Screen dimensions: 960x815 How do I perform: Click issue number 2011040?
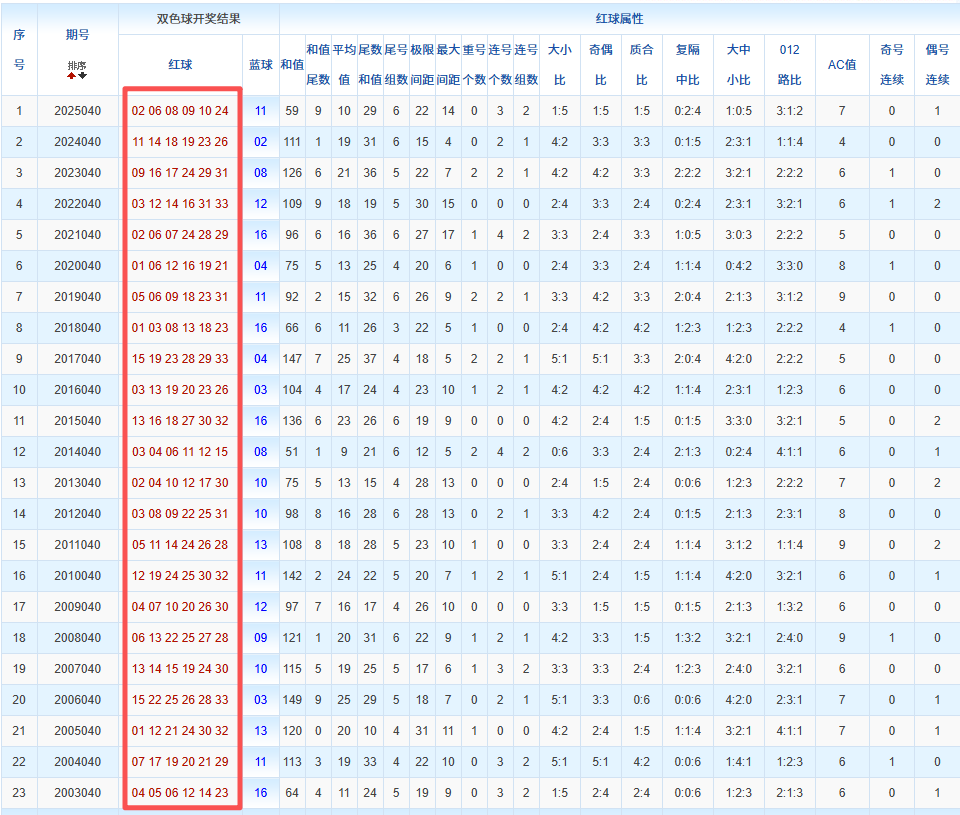point(77,545)
